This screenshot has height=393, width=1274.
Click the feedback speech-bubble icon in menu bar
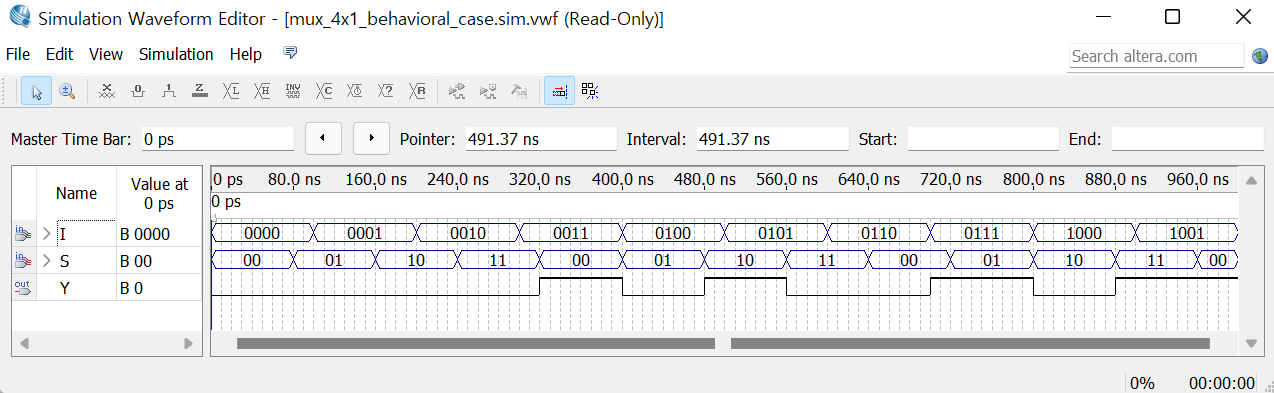pos(291,53)
